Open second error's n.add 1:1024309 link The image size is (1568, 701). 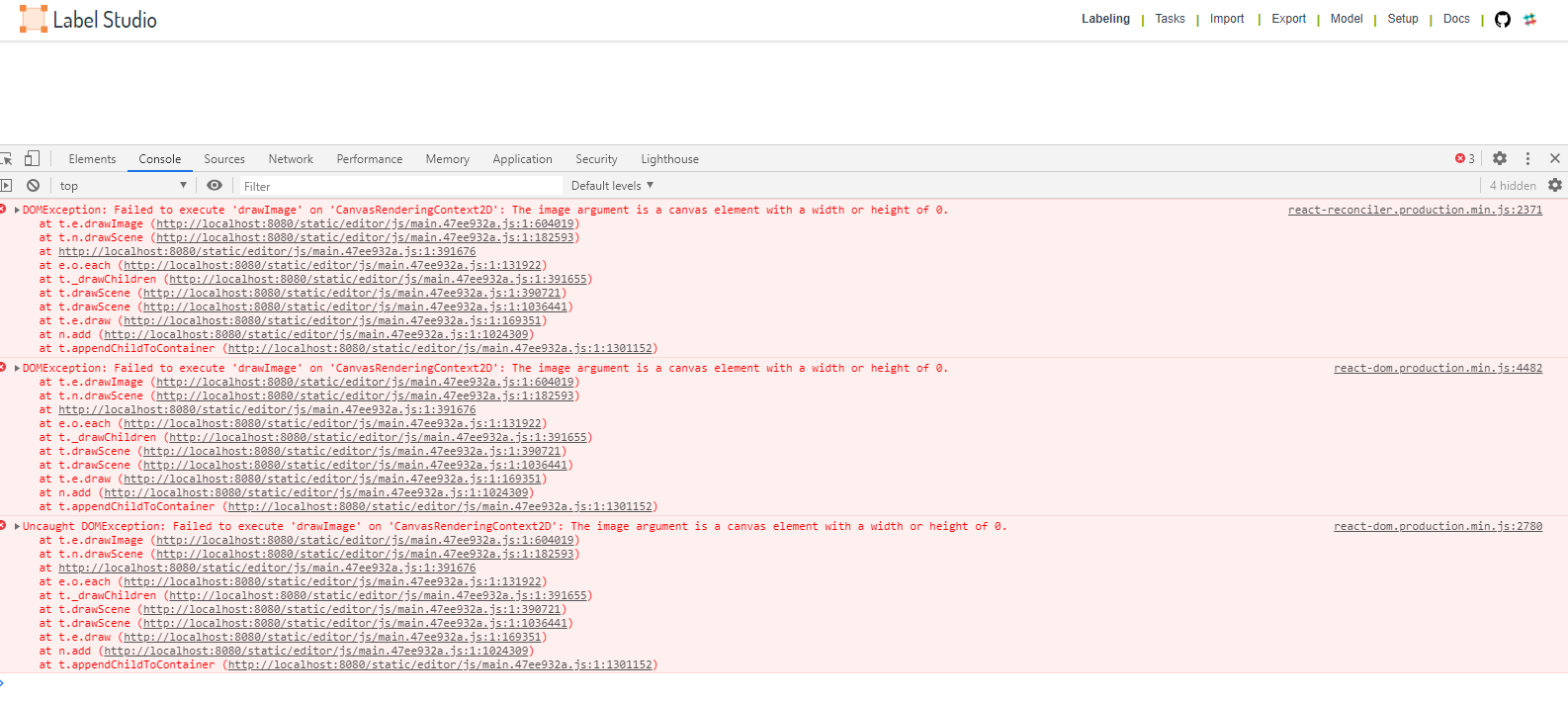pos(316,492)
